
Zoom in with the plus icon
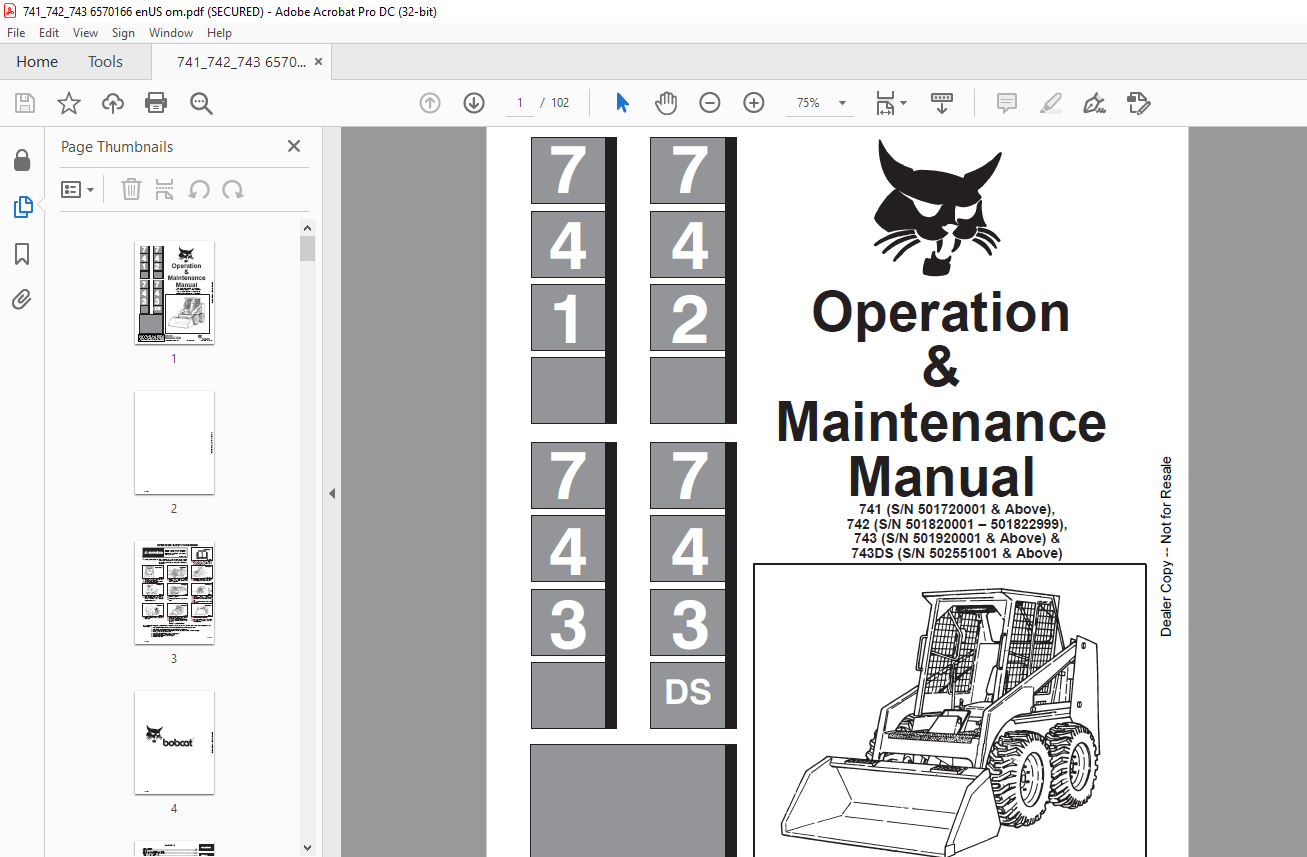(754, 103)
